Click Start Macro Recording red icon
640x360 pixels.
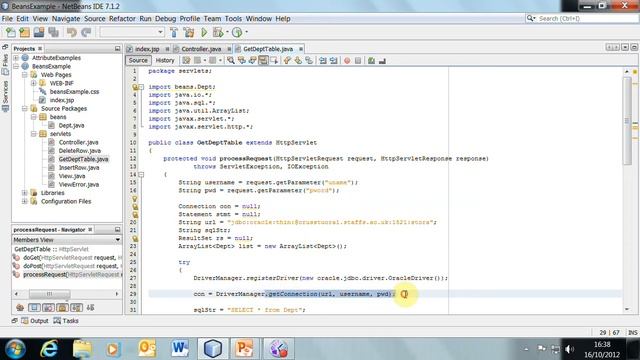coord(347,60)
